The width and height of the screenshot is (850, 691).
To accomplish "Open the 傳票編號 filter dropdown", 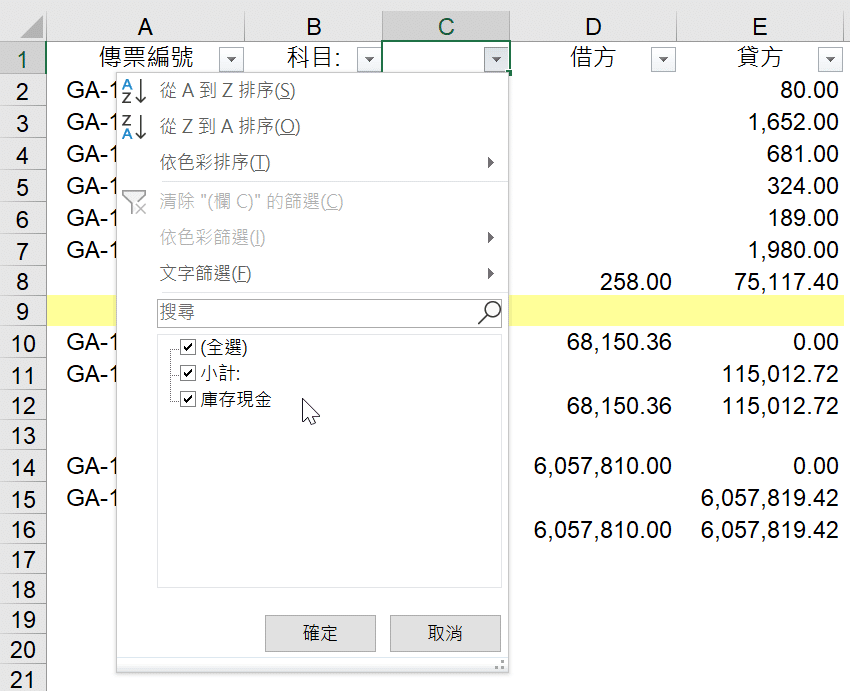I will pyautogui.click(x=231, y=59).
